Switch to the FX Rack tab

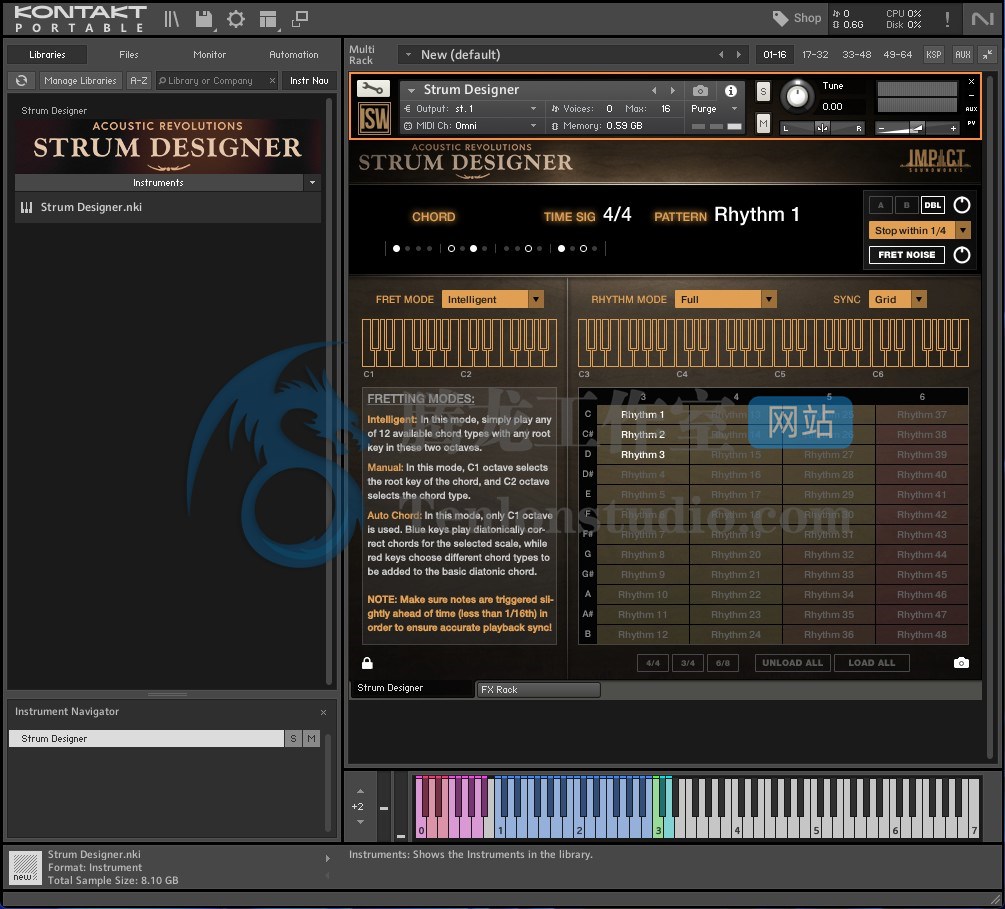pyautogui.click(x=538, y=690)
